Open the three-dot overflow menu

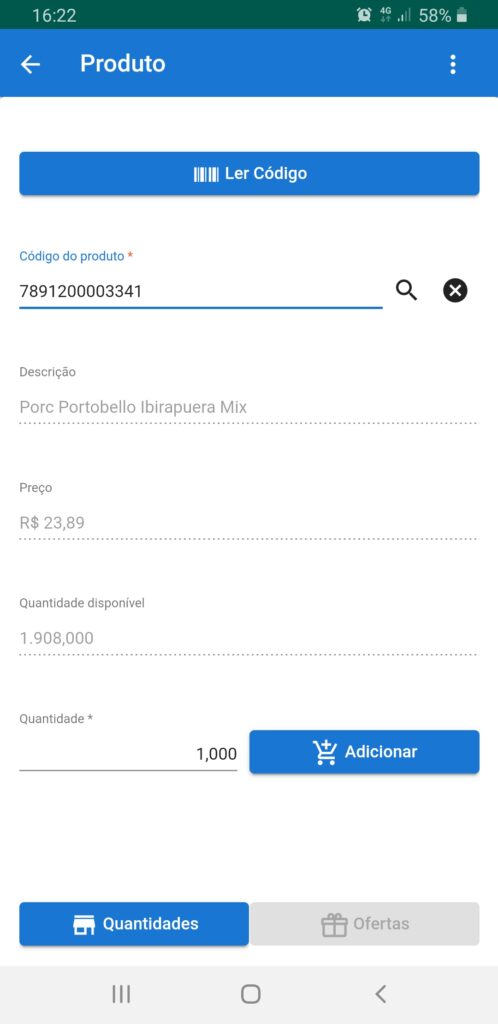point(452,64)
